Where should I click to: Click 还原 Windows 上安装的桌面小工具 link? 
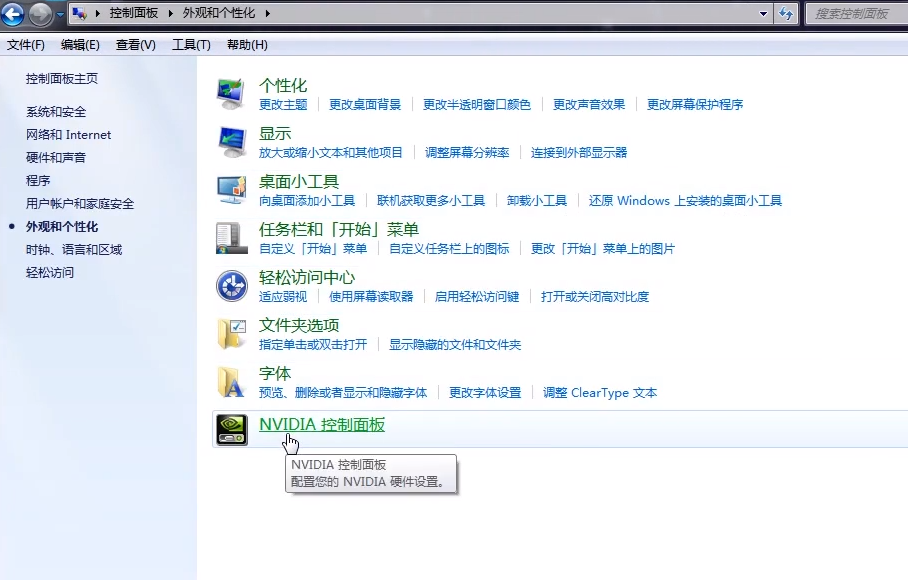point(685,200)
